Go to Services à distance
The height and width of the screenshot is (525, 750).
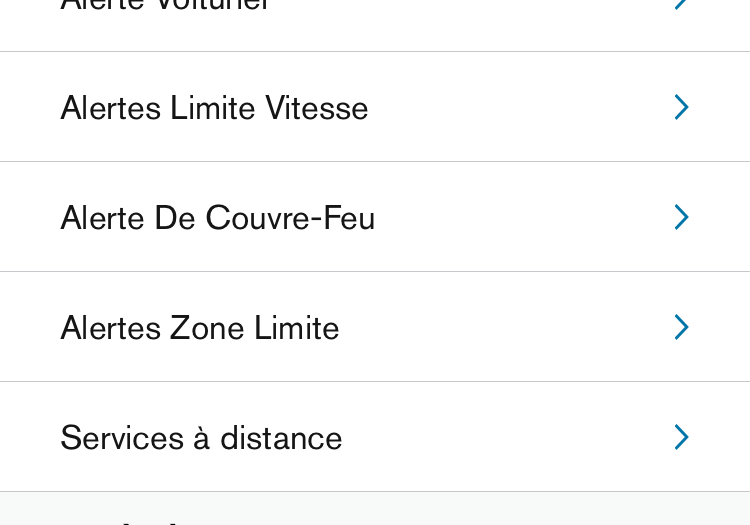pyautogui.click(x=375, y=437)
